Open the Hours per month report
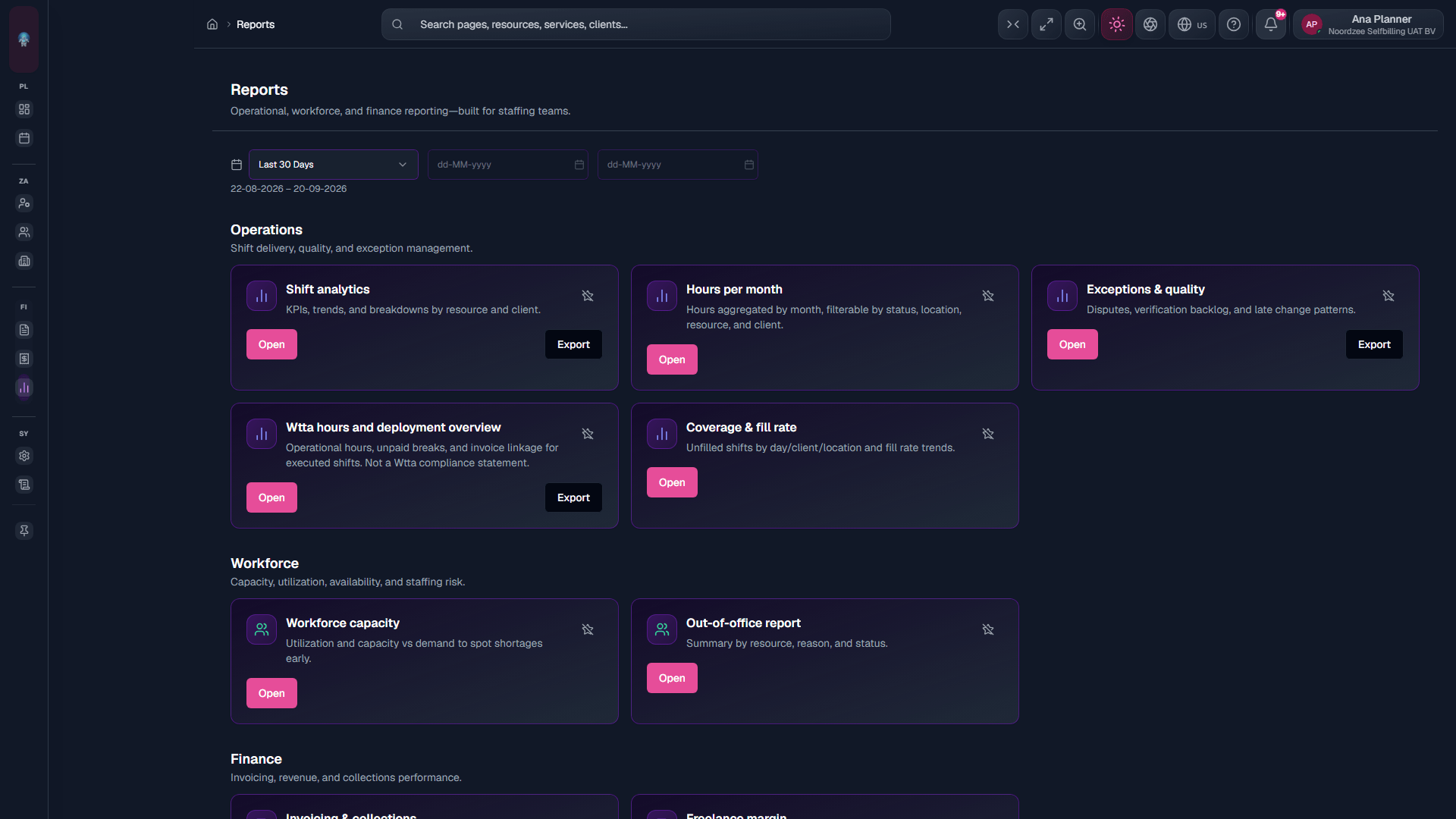Viewport: 1456px width, 819px height. click(672, 359)
